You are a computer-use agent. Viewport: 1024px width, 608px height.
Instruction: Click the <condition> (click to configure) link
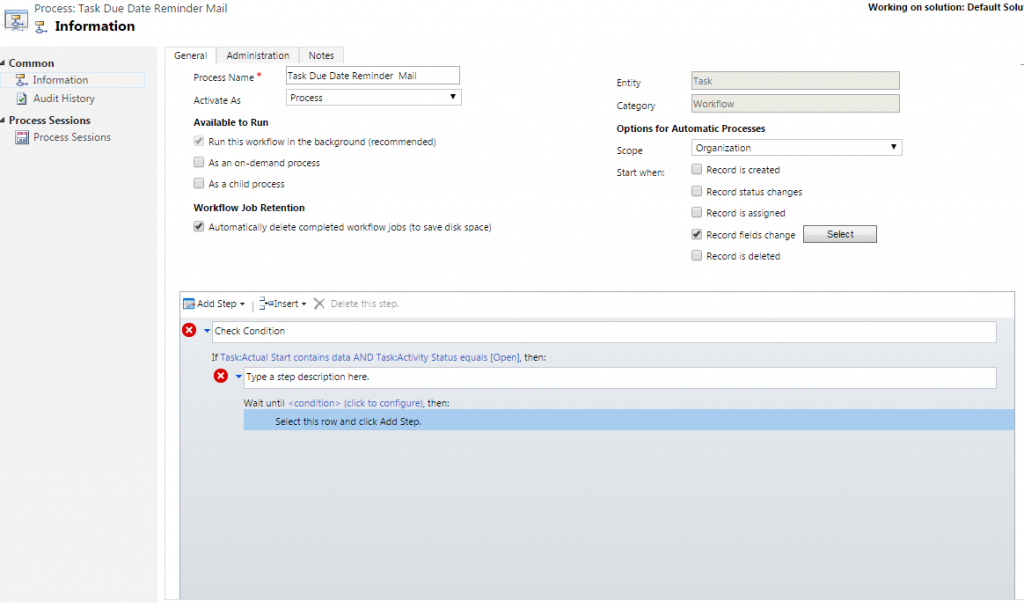click(355, 403)
